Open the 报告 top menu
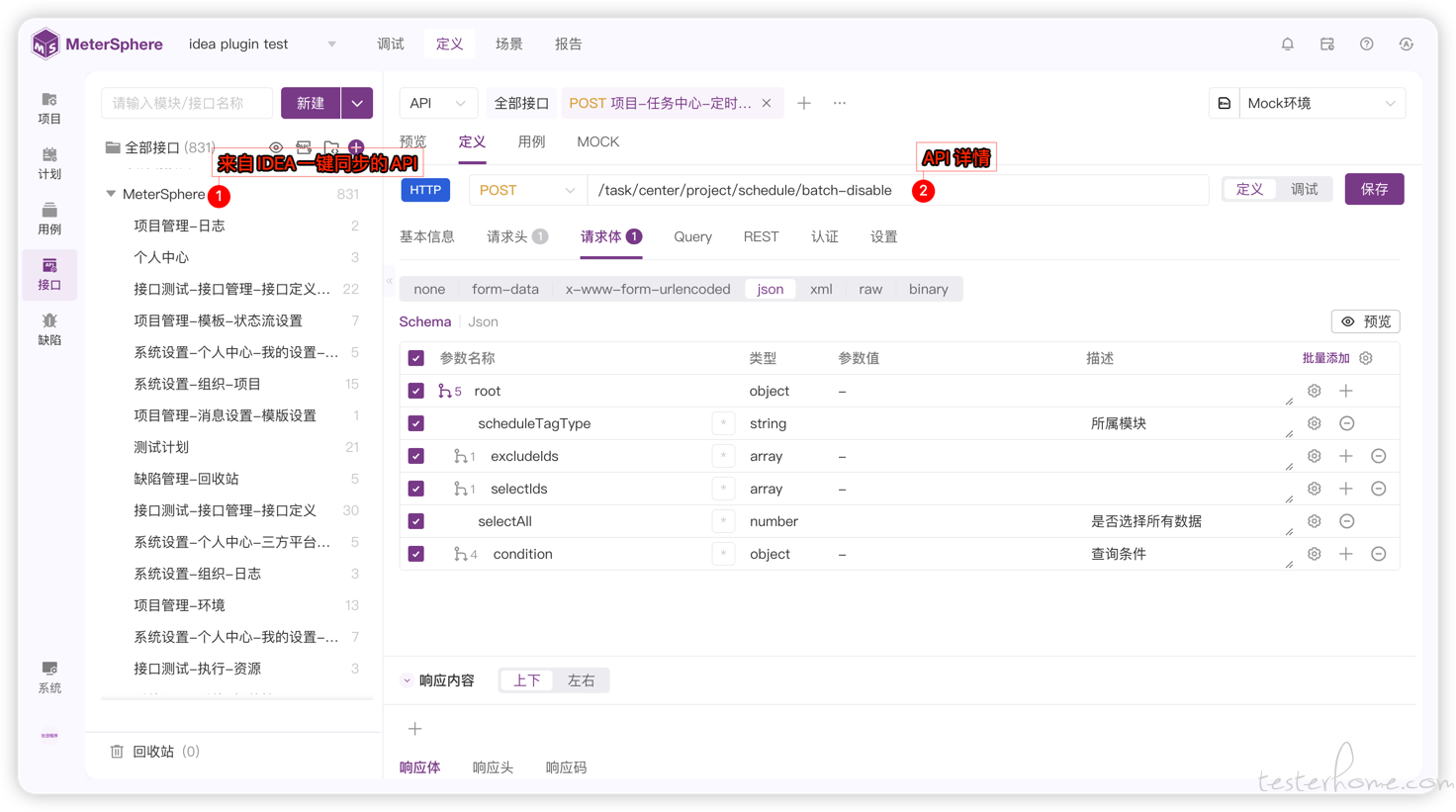Viewport: 1456px width, 812px height. pos(569,45)
